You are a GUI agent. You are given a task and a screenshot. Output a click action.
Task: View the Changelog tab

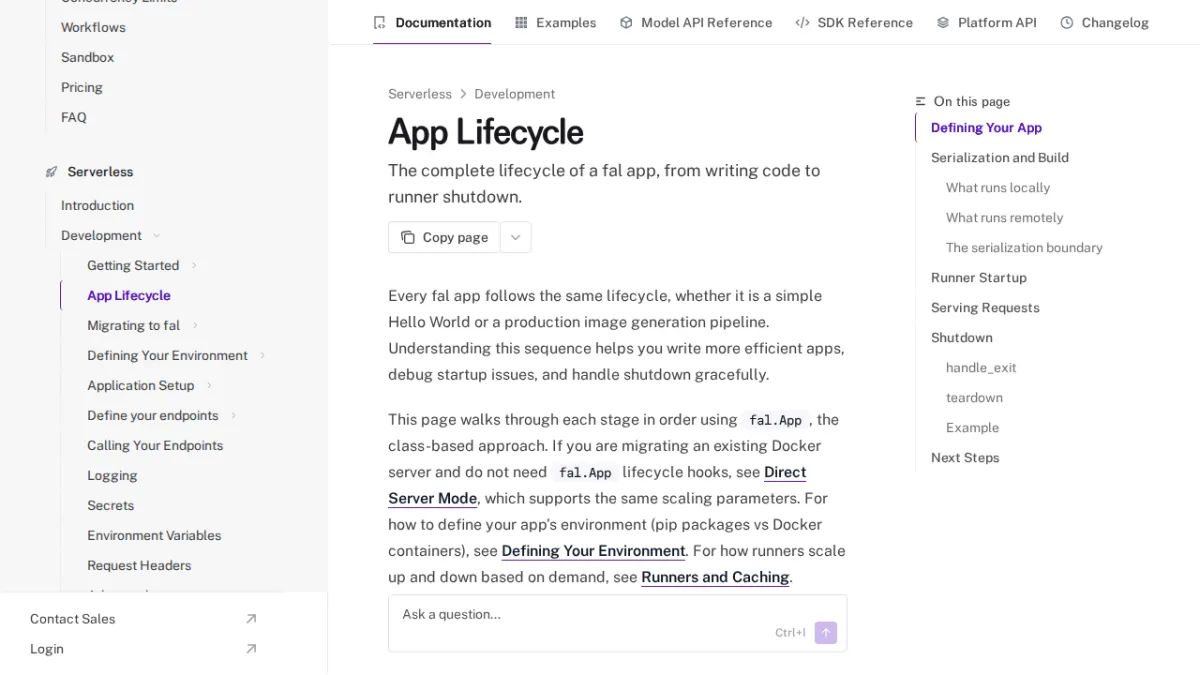point(1104,22)
